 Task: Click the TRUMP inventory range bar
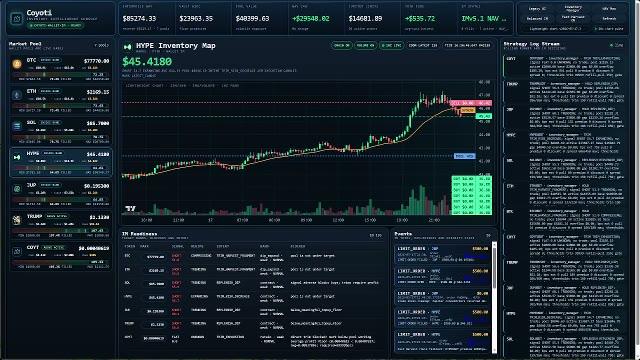click(61, 231)
